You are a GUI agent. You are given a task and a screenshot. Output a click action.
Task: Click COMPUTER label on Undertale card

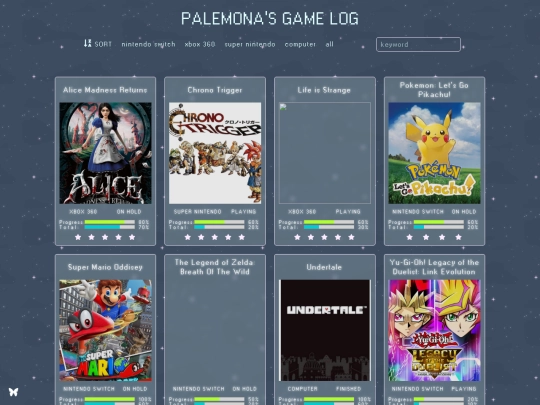[x=302, y=389]
